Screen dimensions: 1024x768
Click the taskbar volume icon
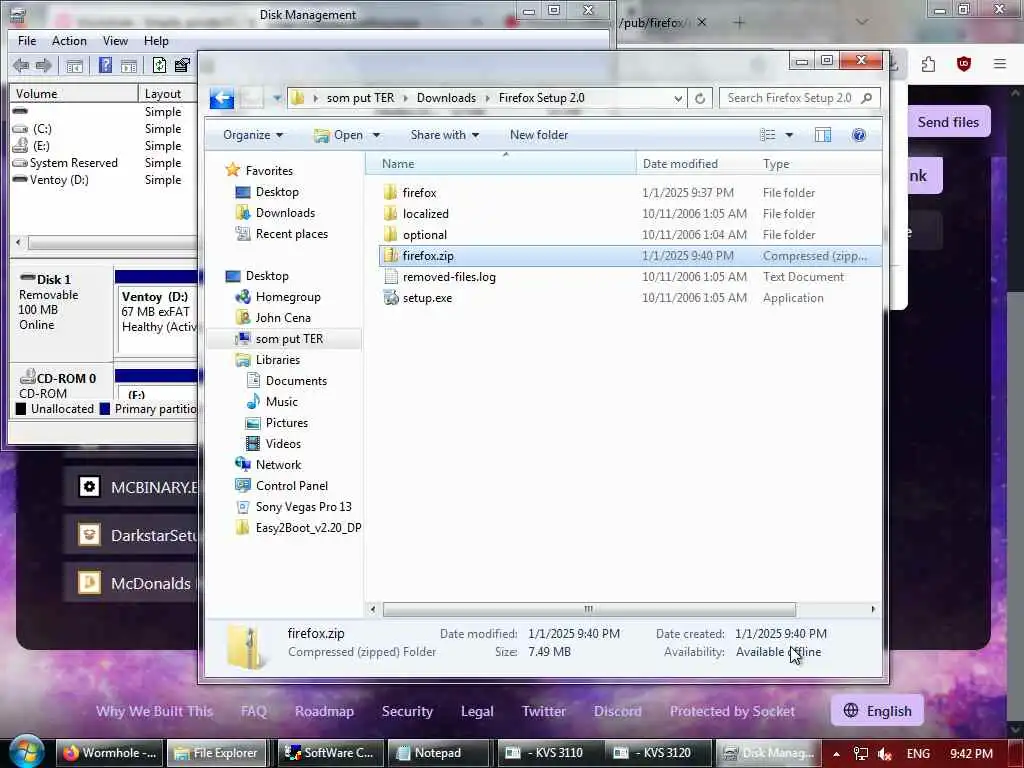tap(884, 754)
